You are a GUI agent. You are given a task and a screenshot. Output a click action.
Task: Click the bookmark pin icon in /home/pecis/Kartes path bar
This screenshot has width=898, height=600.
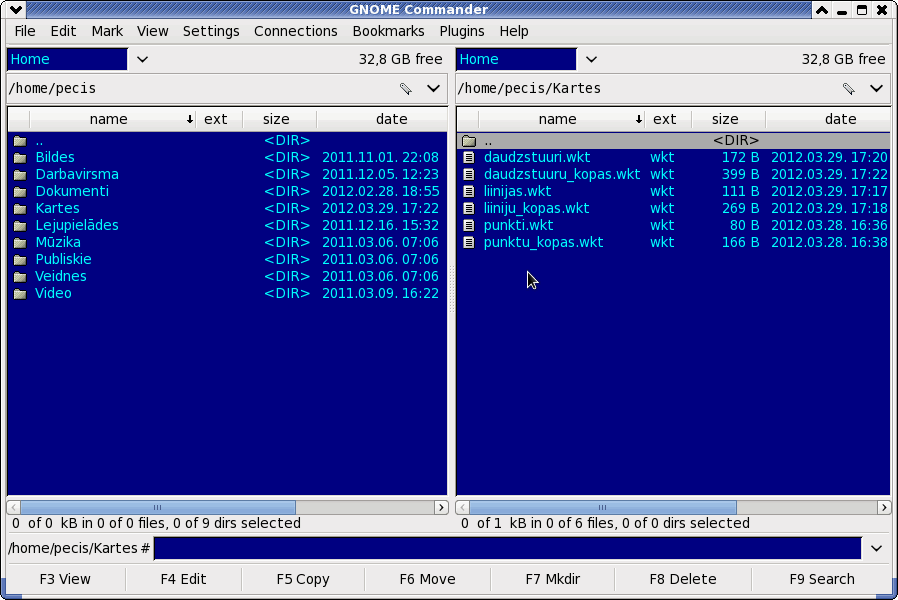coord(849,89)
